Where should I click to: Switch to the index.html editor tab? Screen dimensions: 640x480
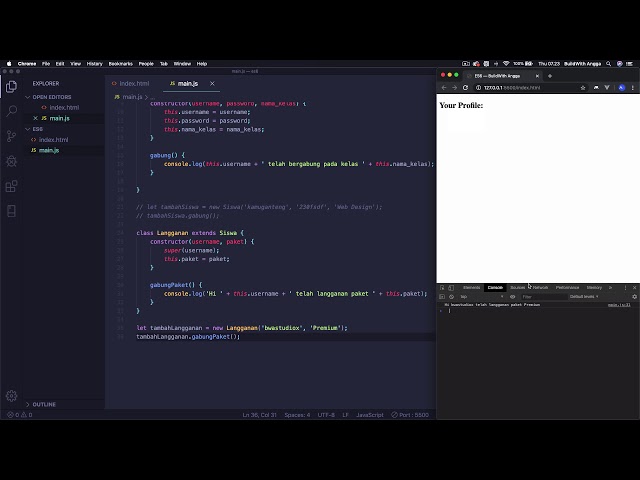point(131,84)
